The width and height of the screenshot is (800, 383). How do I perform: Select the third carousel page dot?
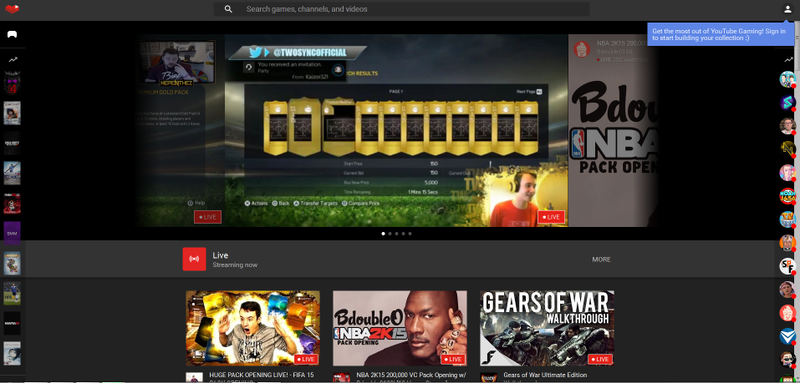pos(396,234)
